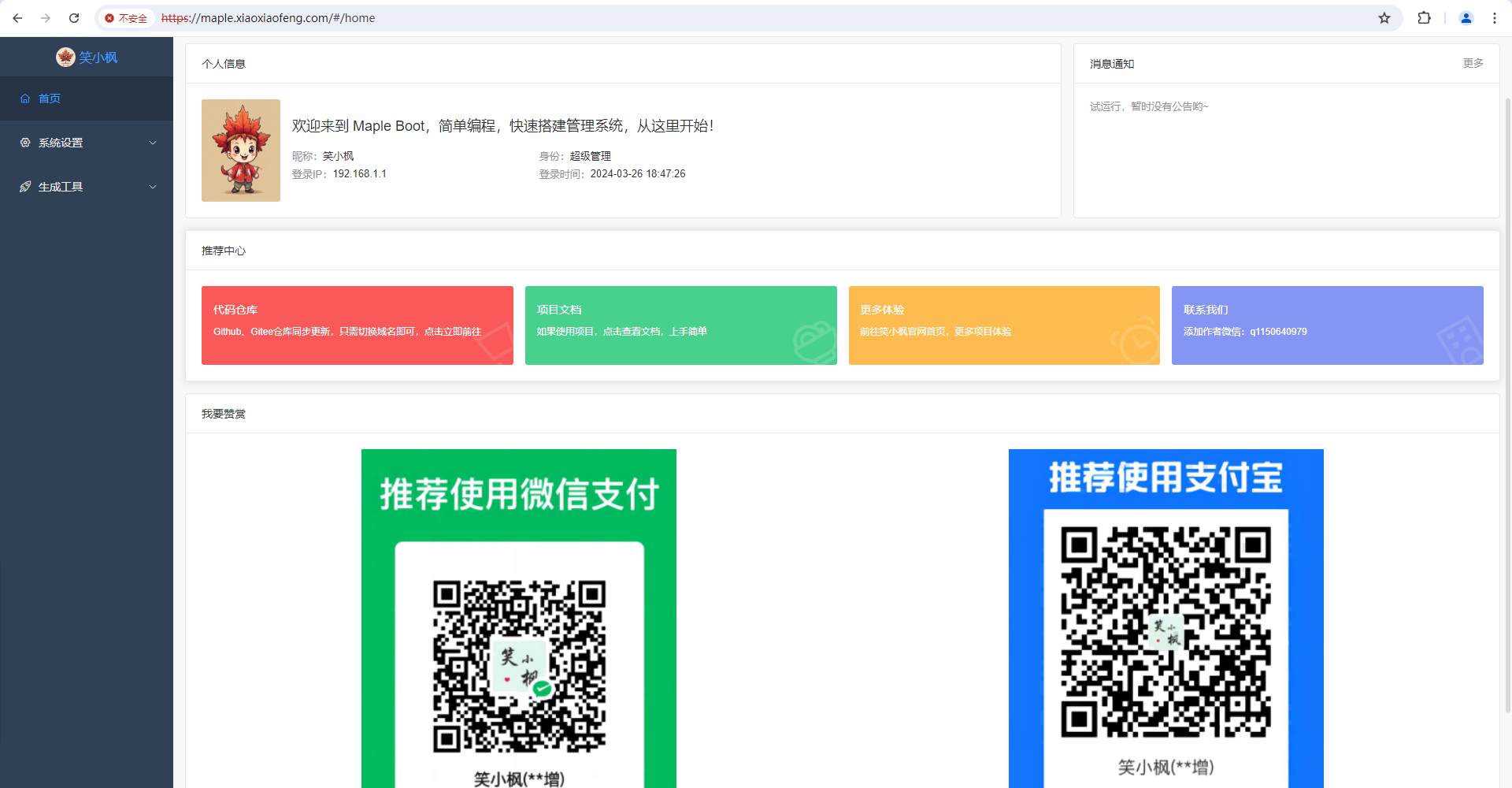1512x788 pixels.
Task: Click the 更多 link in 消息通知
Action: [1473, 63]
